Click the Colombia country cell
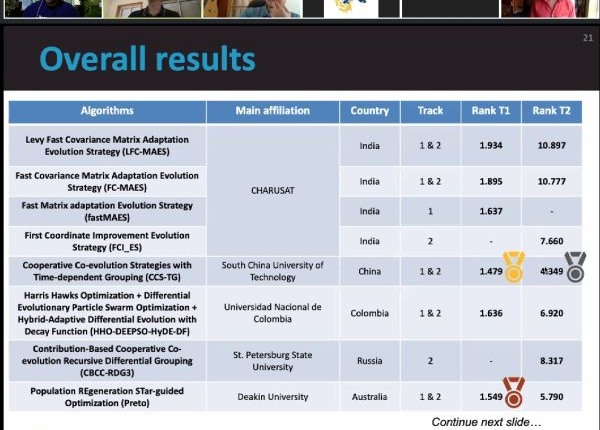This screenshot has width=600, height=430. tap(370, 313)
